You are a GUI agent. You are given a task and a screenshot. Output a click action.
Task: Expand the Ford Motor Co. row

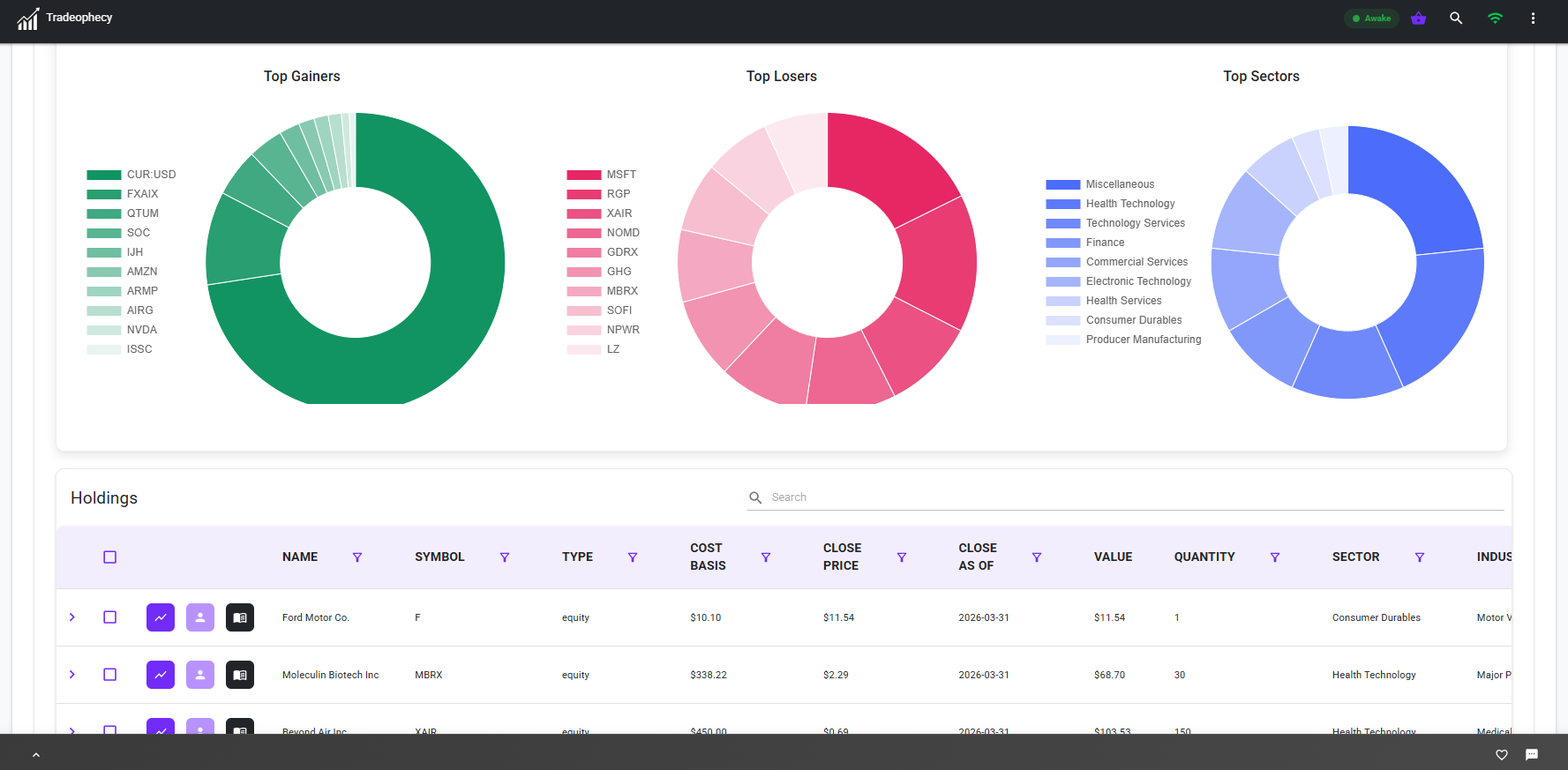(72, 617)
